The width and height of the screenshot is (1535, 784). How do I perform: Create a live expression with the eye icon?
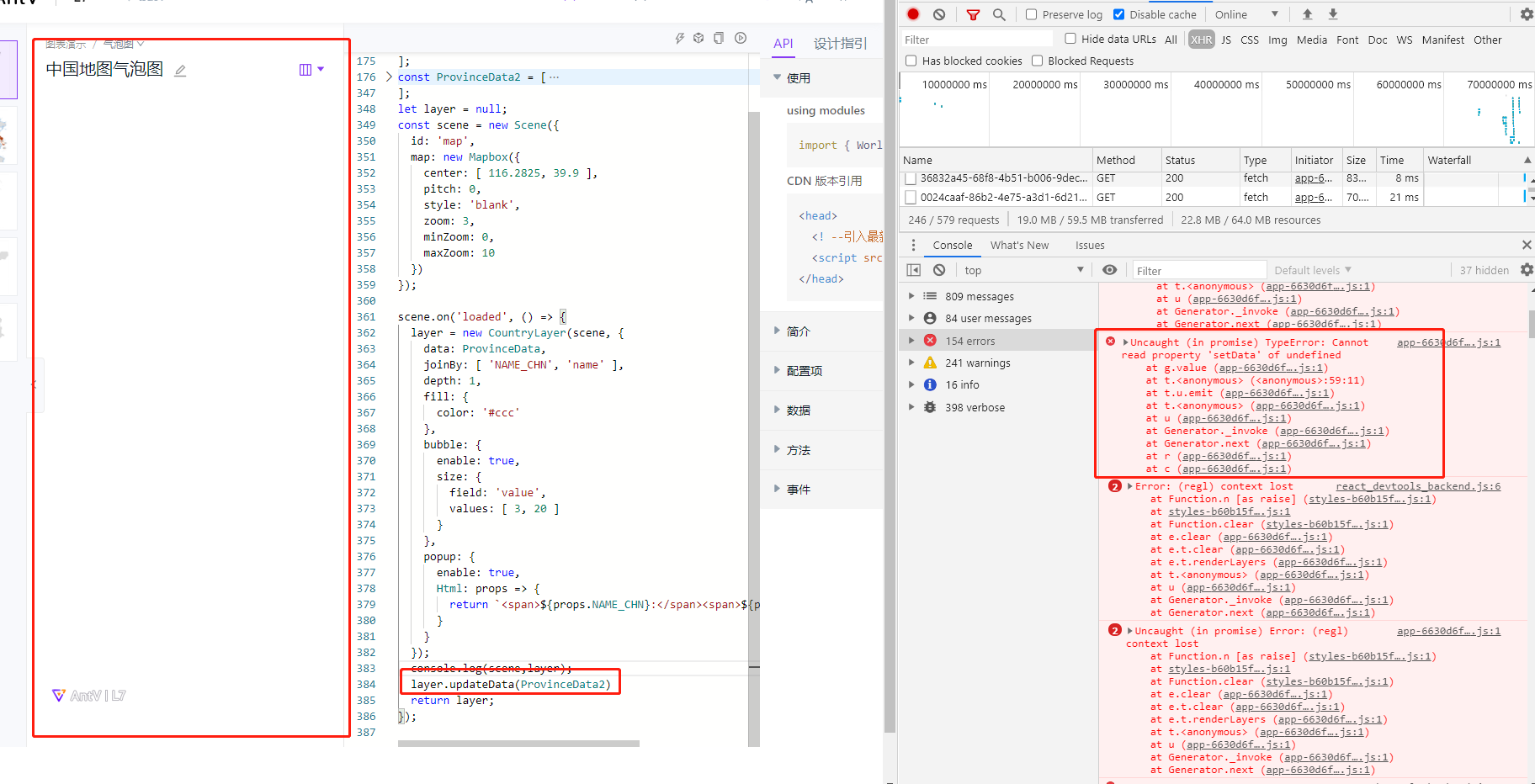pos(1109,269)
